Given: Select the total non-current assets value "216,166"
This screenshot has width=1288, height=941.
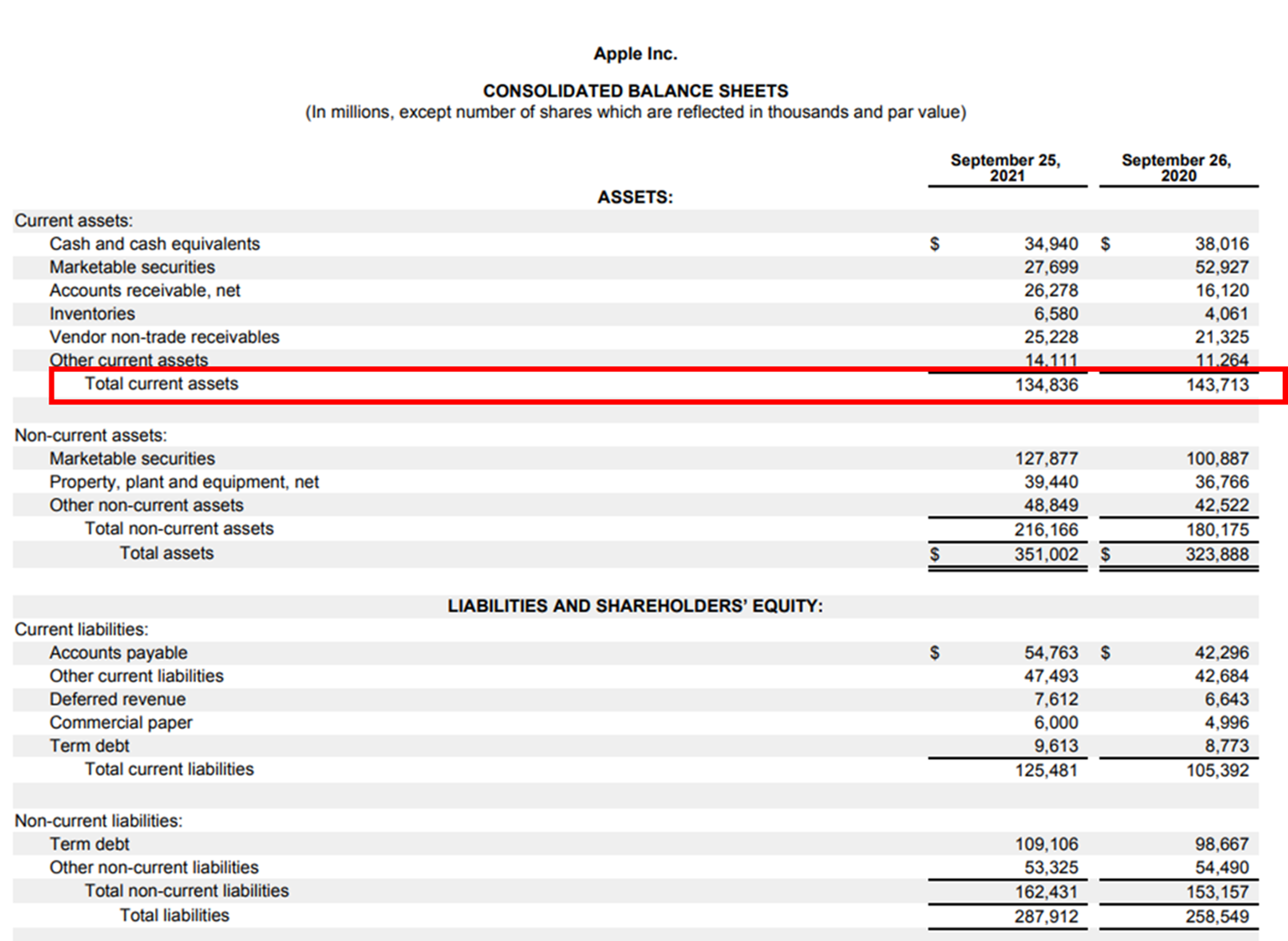Looking at the screenshot, I should click(x=1047, y=530).
